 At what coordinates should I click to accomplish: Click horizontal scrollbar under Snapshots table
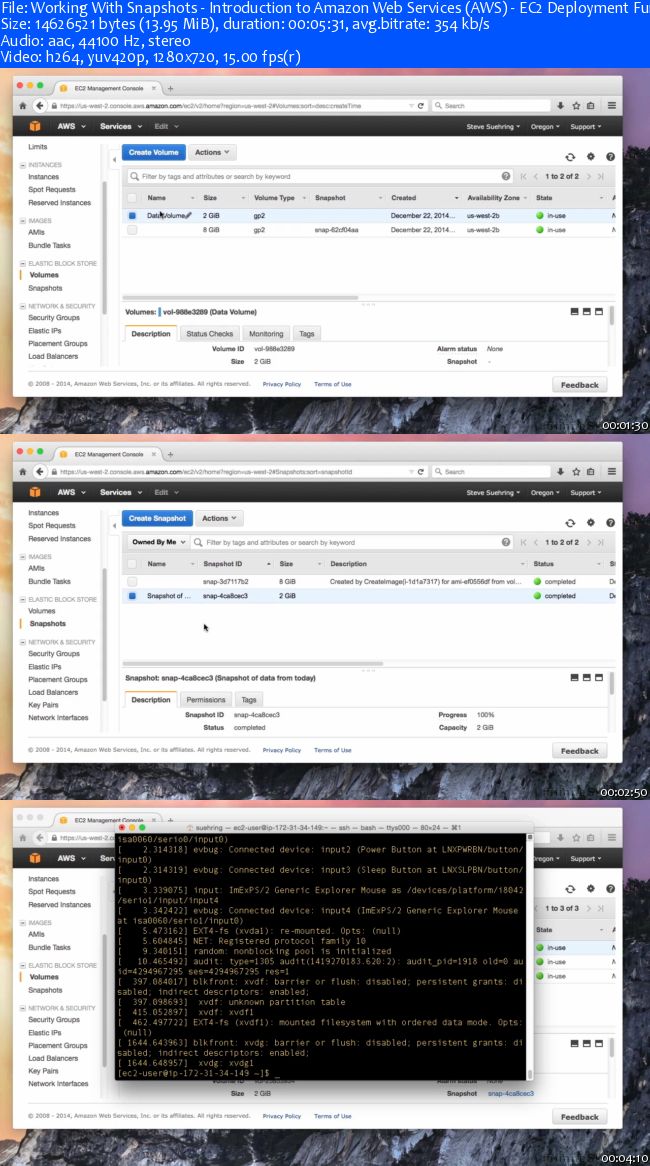(x=253, y=663)
